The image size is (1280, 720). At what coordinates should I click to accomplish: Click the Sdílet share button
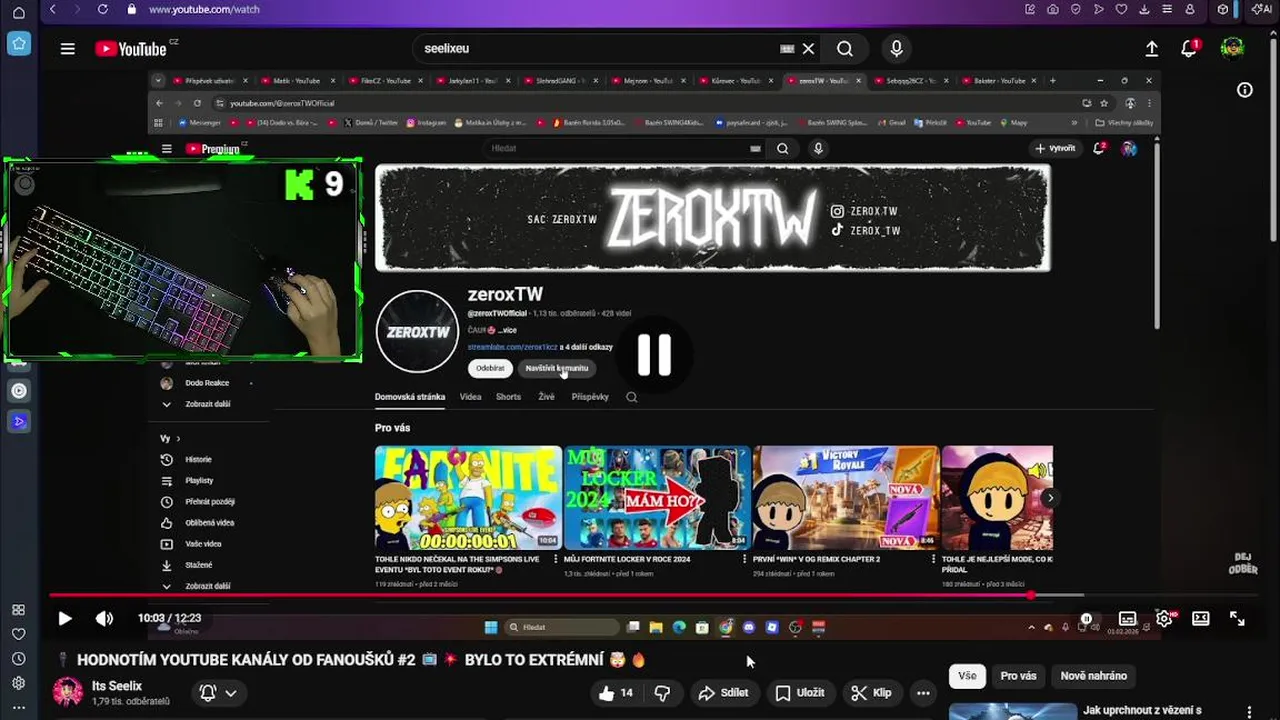click(x=723, y=693)
